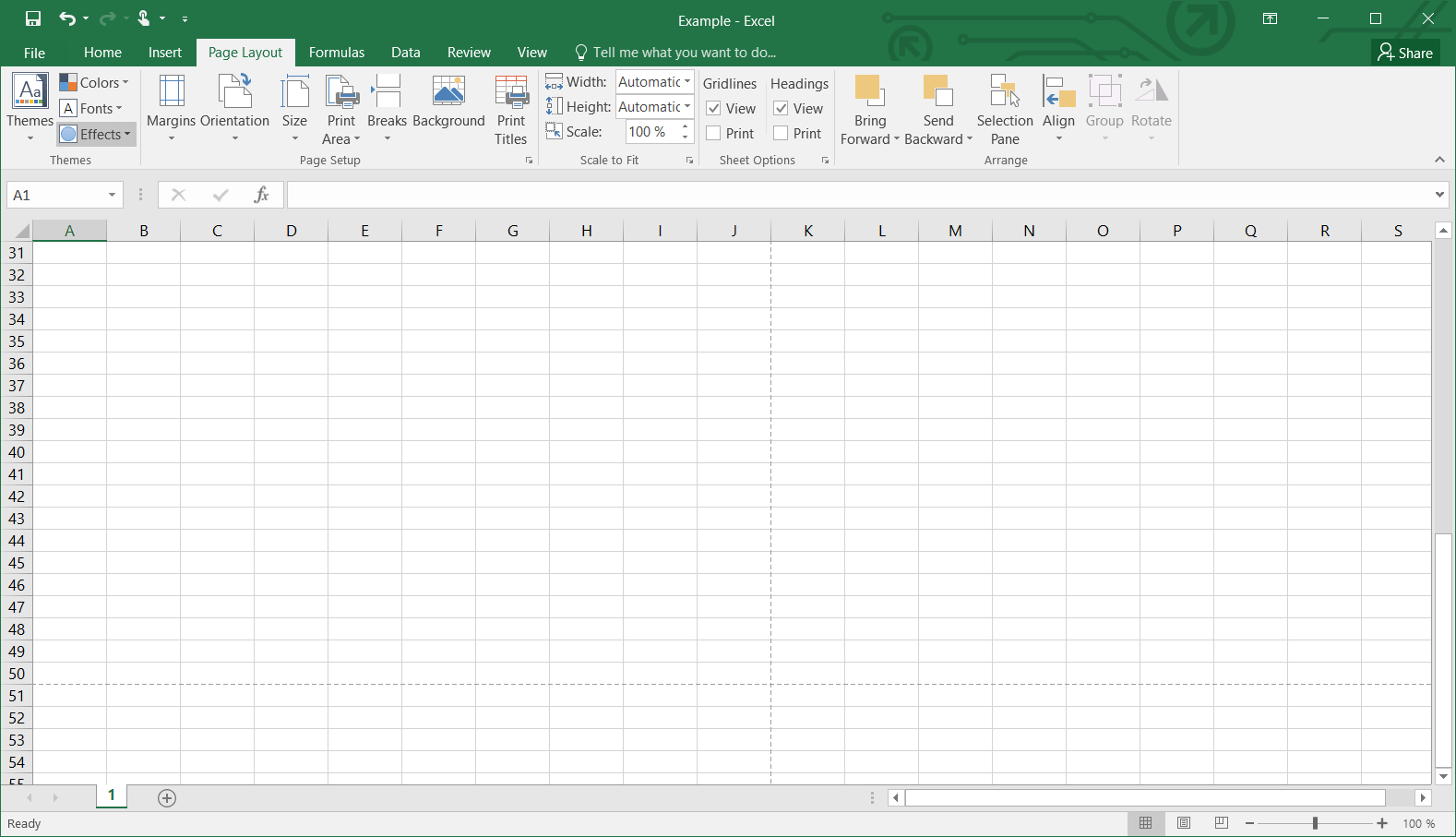Viewport: 1456px width, 837px height.
Task: Click the Save icon in title bar
Action: 33,18
